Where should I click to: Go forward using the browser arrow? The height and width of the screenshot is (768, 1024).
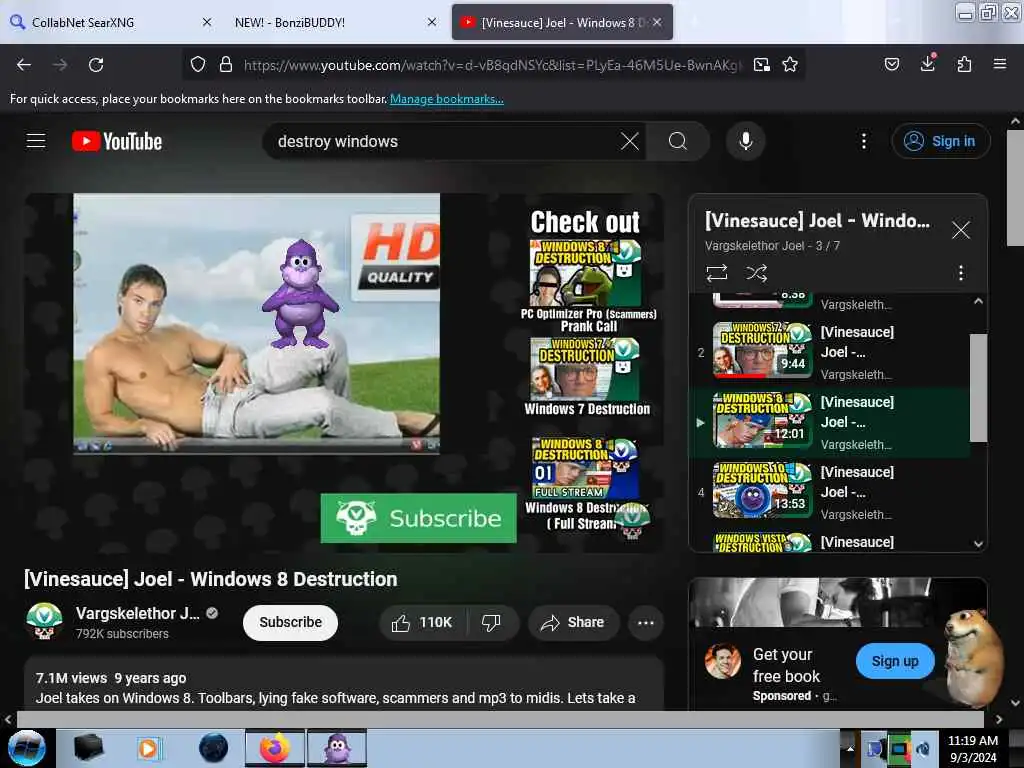60,65
